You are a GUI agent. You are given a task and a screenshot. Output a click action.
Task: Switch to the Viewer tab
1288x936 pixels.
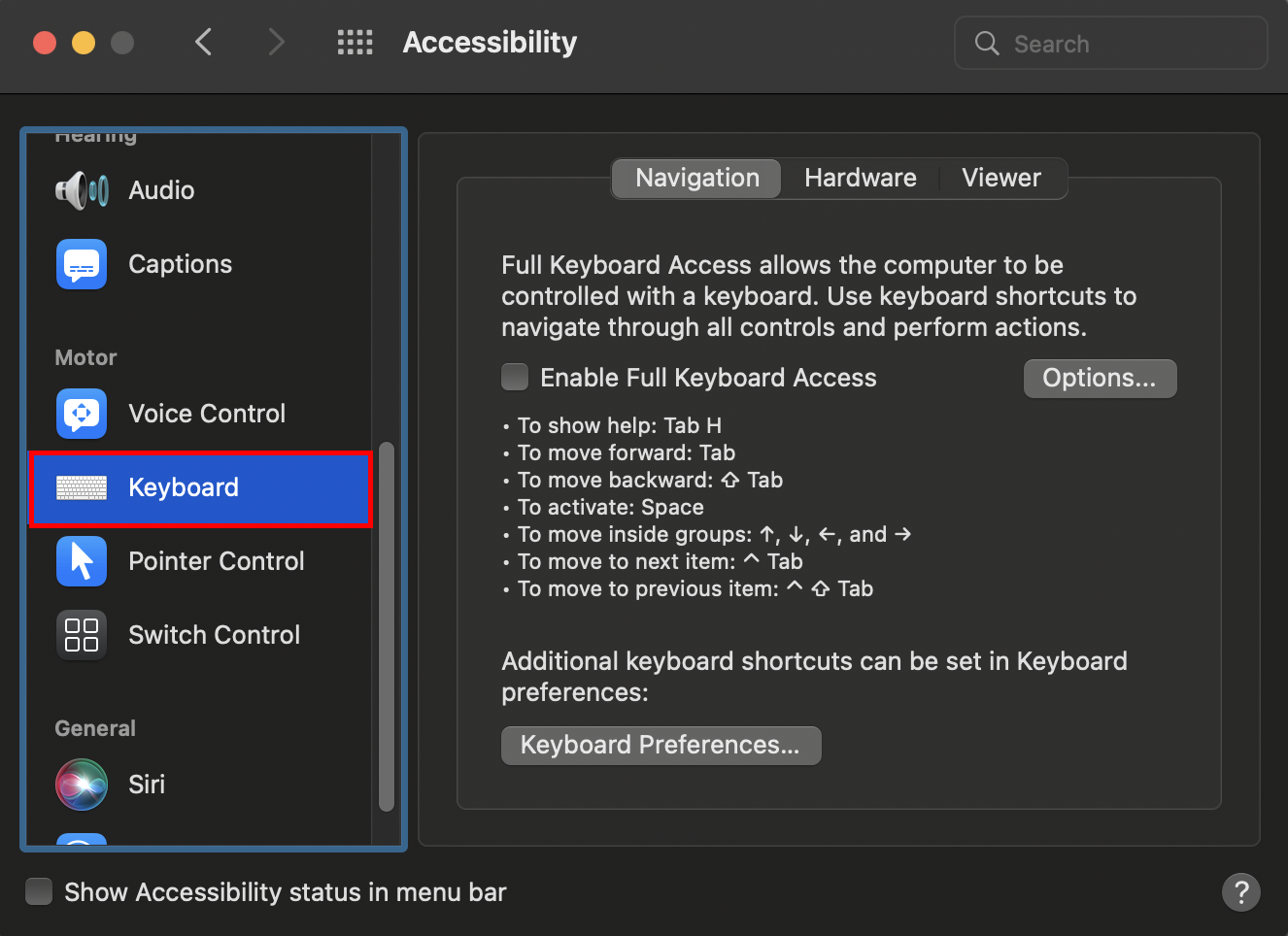(x=1000, y=179)
